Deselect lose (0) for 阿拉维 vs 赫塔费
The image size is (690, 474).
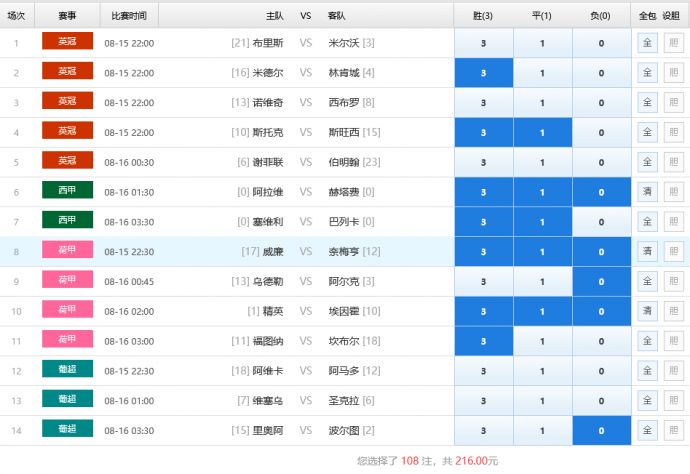602,192
